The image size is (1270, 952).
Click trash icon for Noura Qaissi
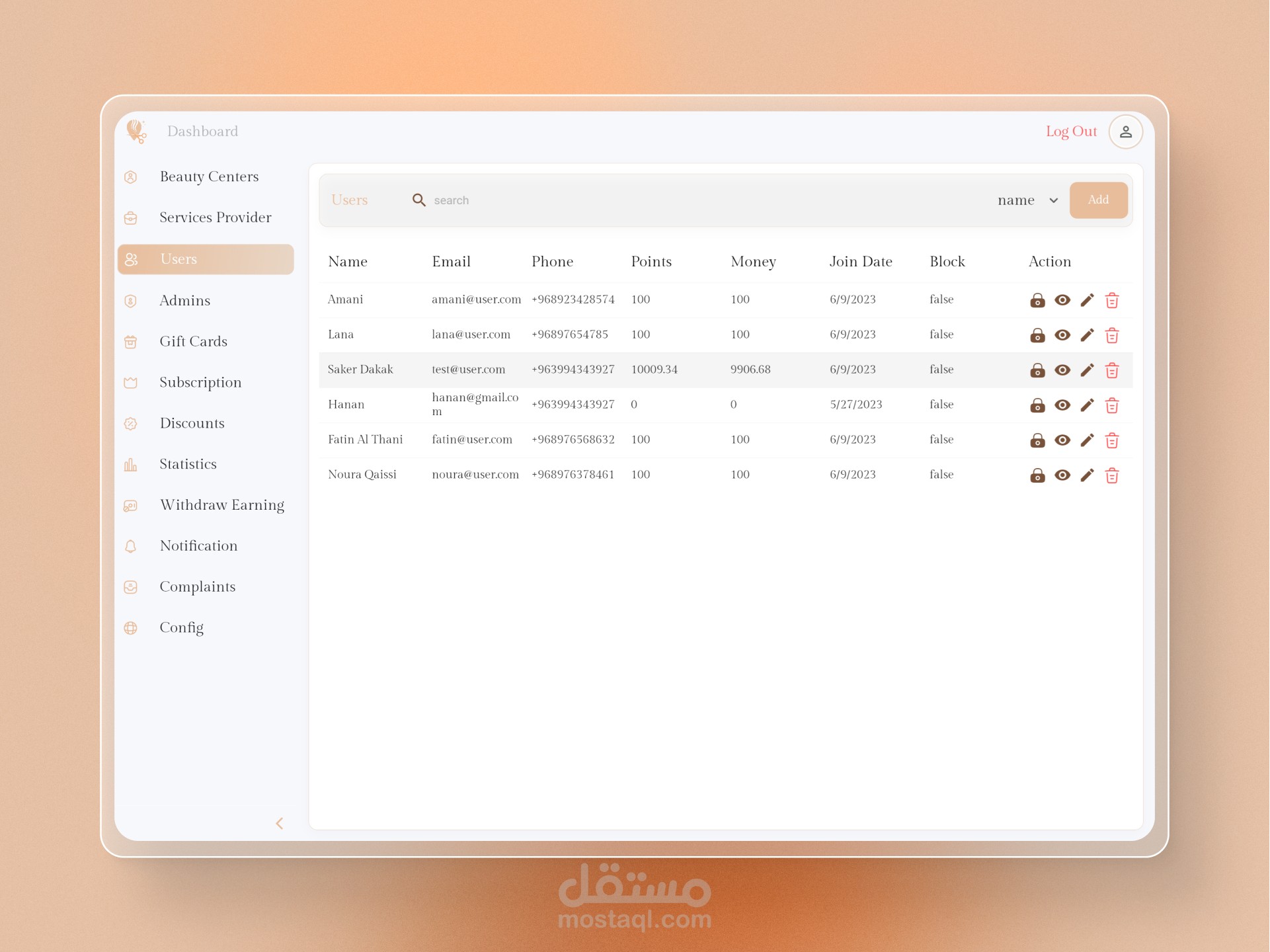(x=1112, y=475)
